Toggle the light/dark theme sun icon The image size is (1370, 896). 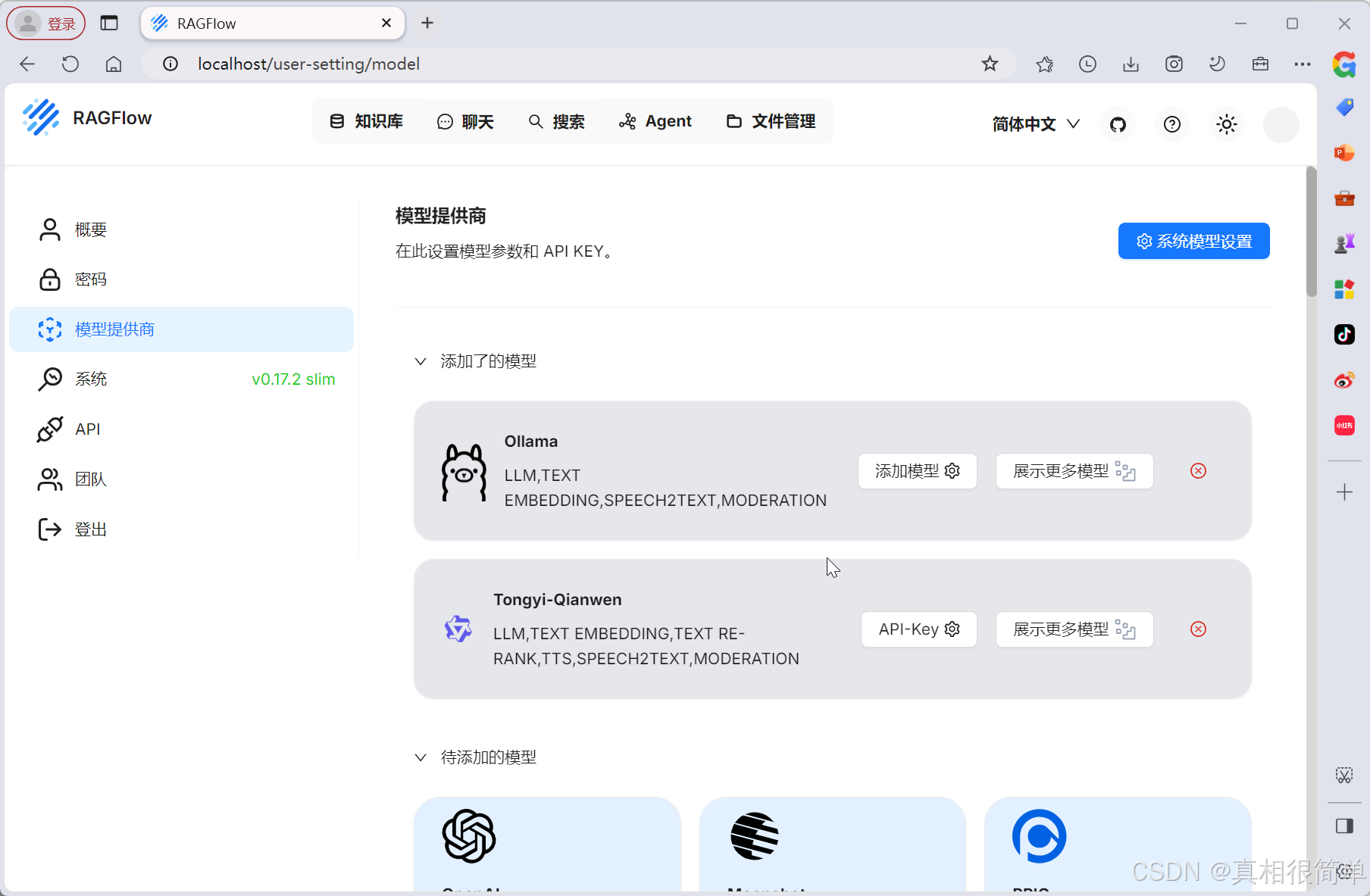tap(1227, 124)
